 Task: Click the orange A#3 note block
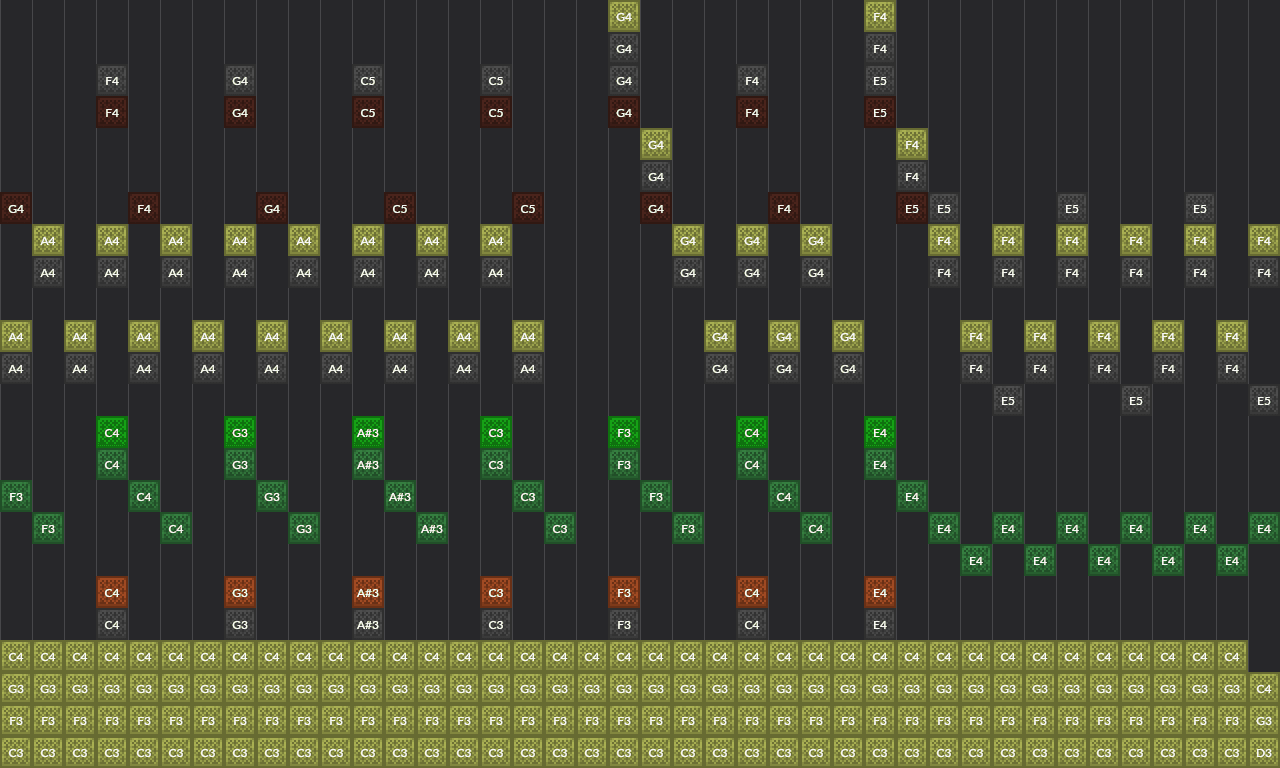pyautogui.click(x=368, y=593)
